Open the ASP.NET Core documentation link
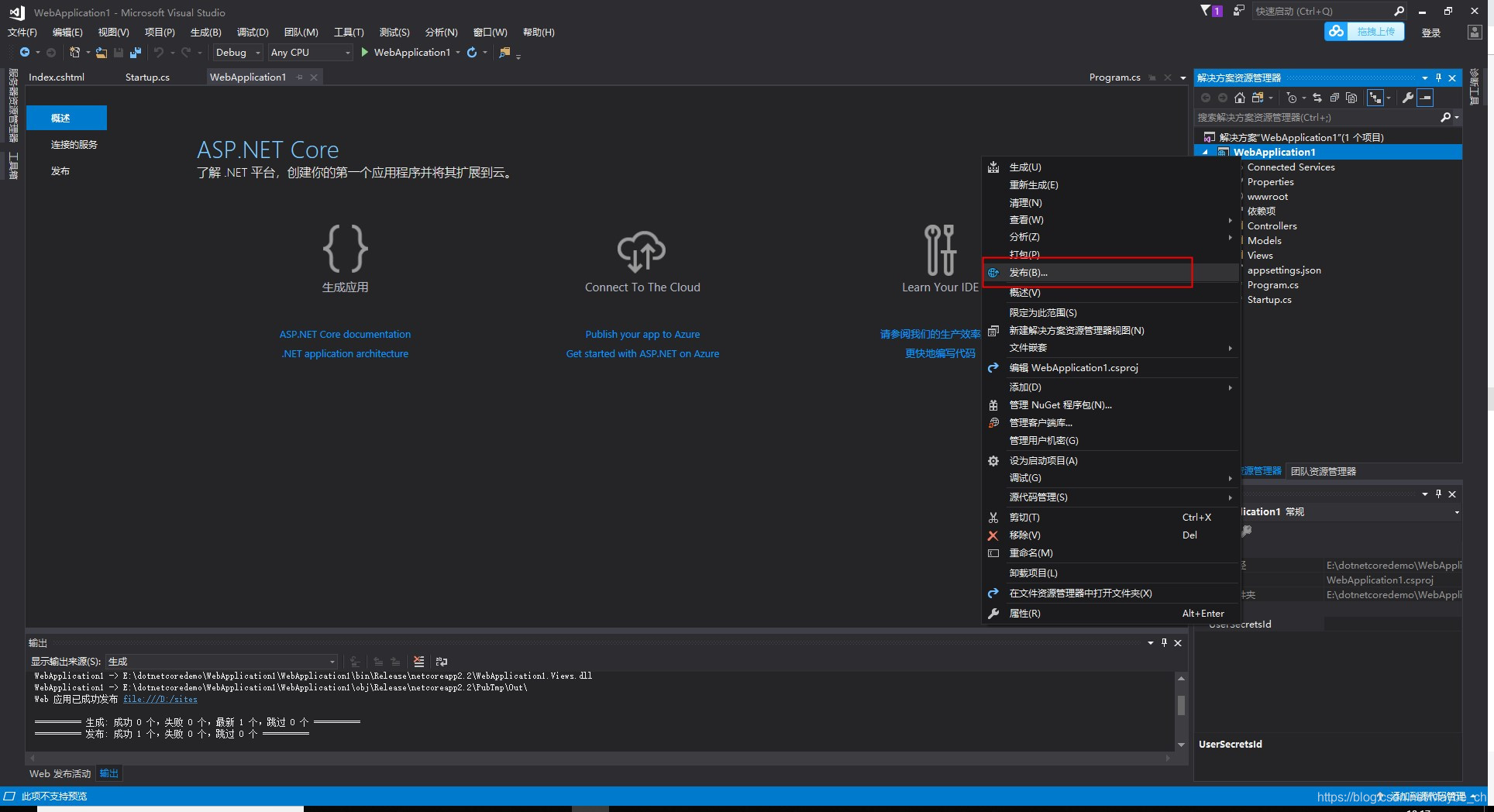The height and width of the screenshot is (812, 1494). 345,335
